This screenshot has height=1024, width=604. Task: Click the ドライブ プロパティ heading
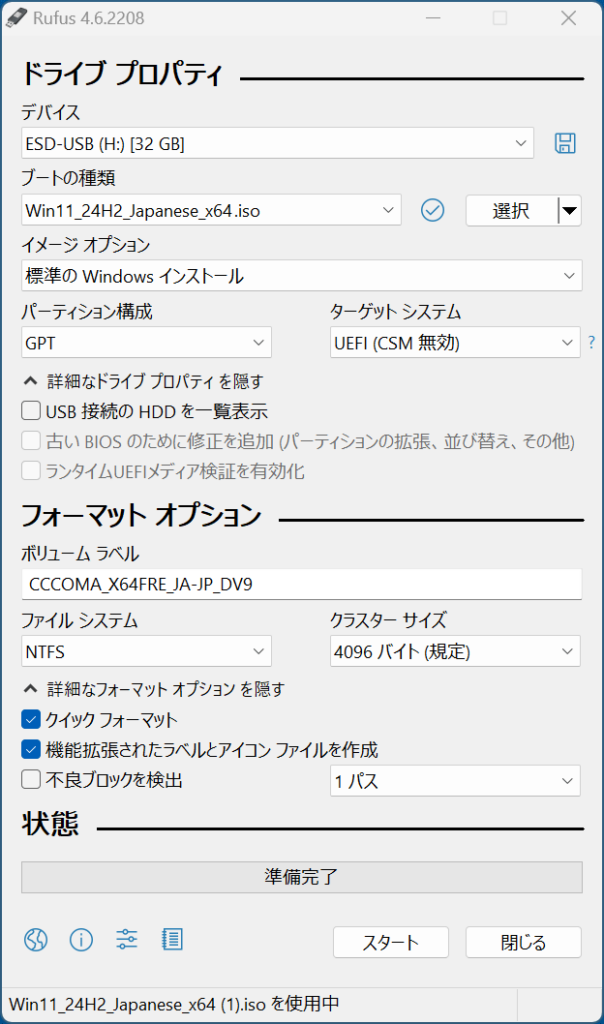tap(122, 74)
